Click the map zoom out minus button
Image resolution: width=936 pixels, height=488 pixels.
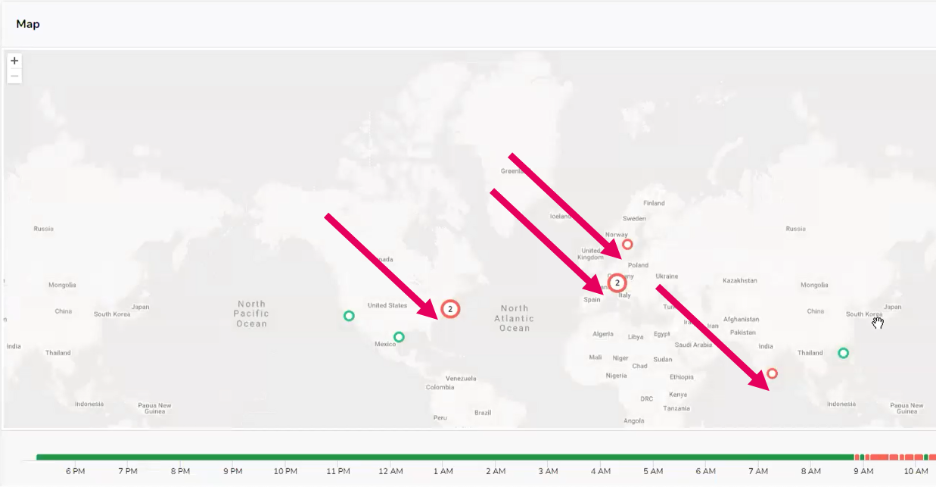[x=14, y=76]
